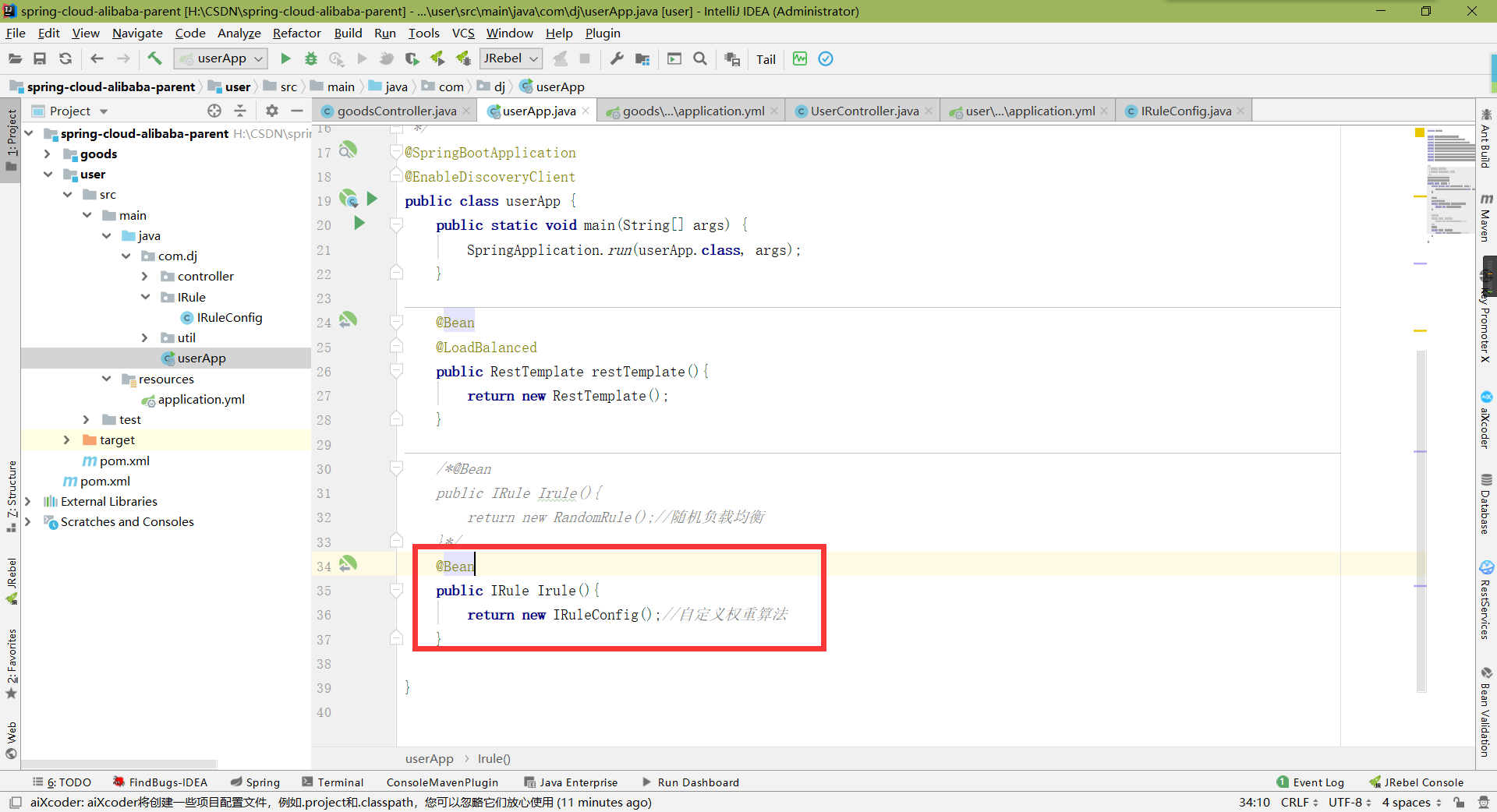Click the Open folder toolbar icon

[15, 58]
